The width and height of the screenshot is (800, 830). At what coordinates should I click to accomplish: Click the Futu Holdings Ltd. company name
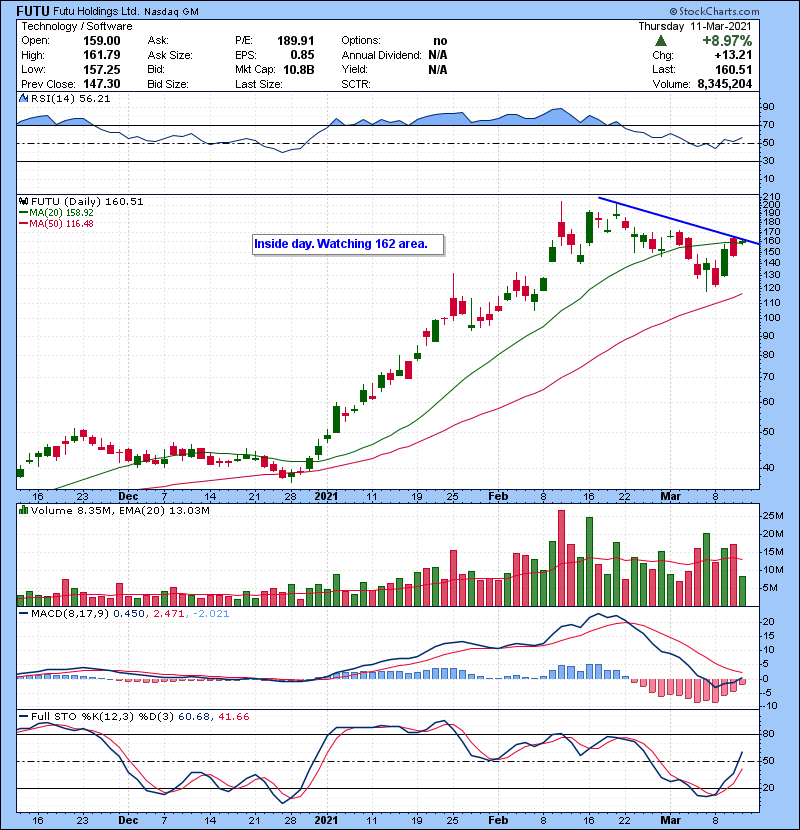(96, 12)
